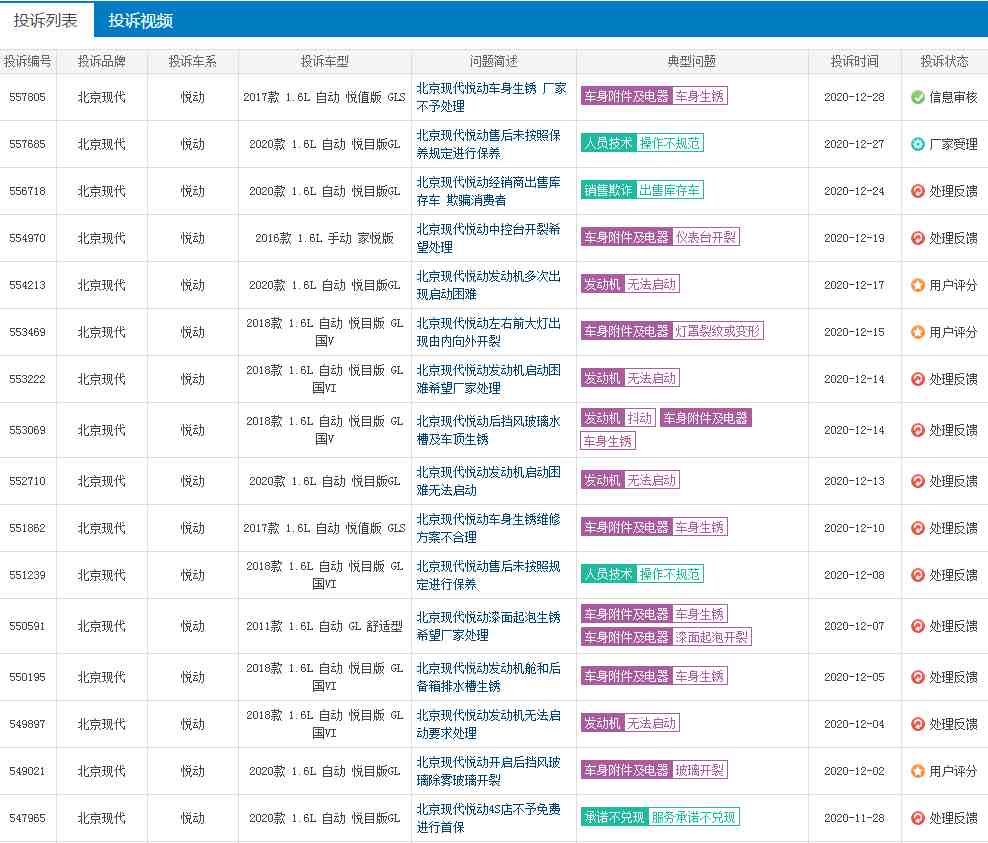Click the 漆面起泡开裂 tag
Image resolution: width=988 pixels, height=843 pixels.
pyautogui.click(x=711, y=638)
